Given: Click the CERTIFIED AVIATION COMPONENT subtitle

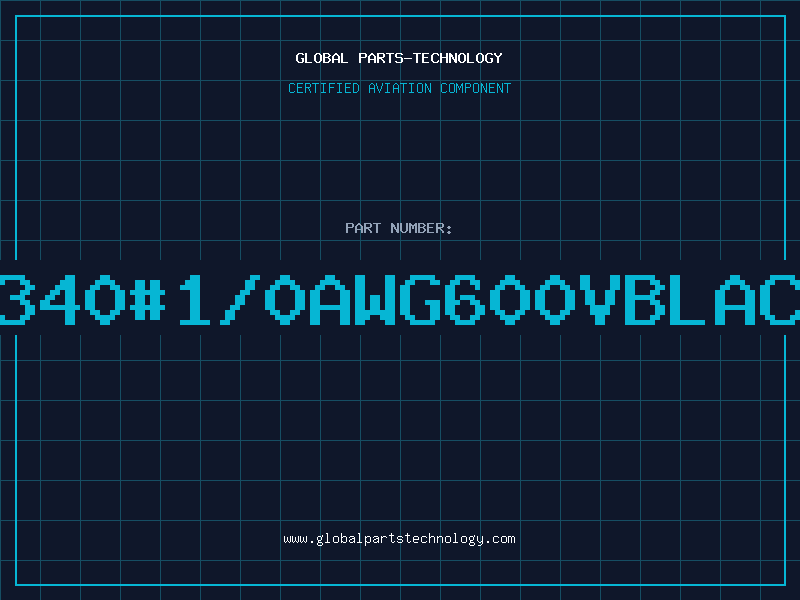Looking at the screenshot, I should [399, 88].
